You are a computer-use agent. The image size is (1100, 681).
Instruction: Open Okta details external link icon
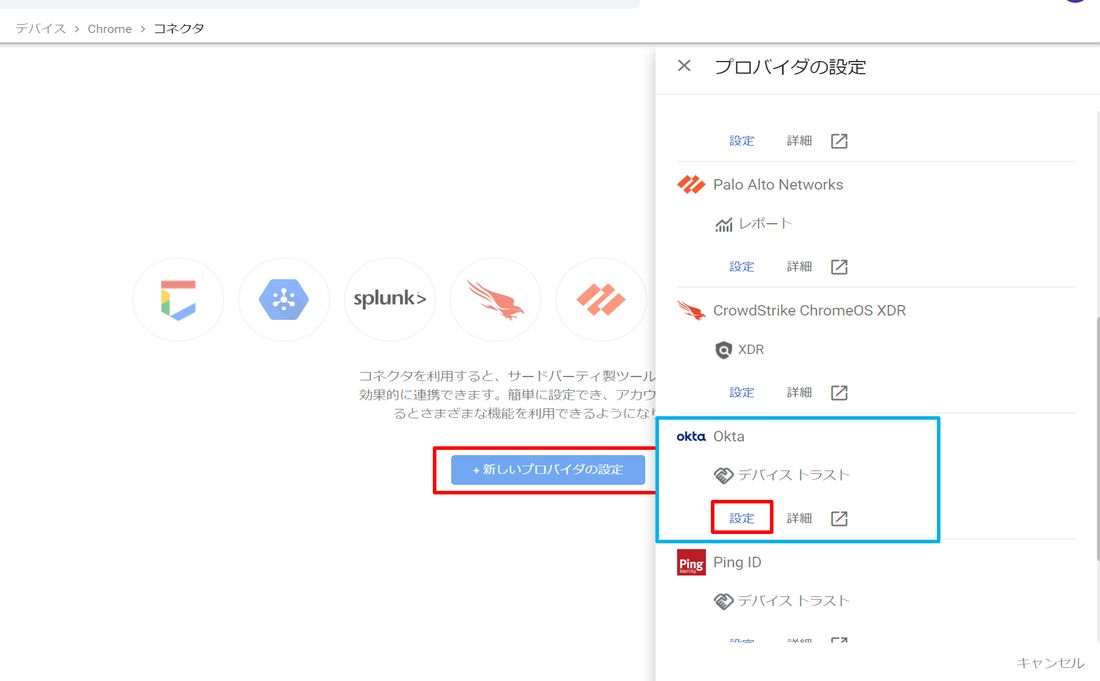click(839, 518)
